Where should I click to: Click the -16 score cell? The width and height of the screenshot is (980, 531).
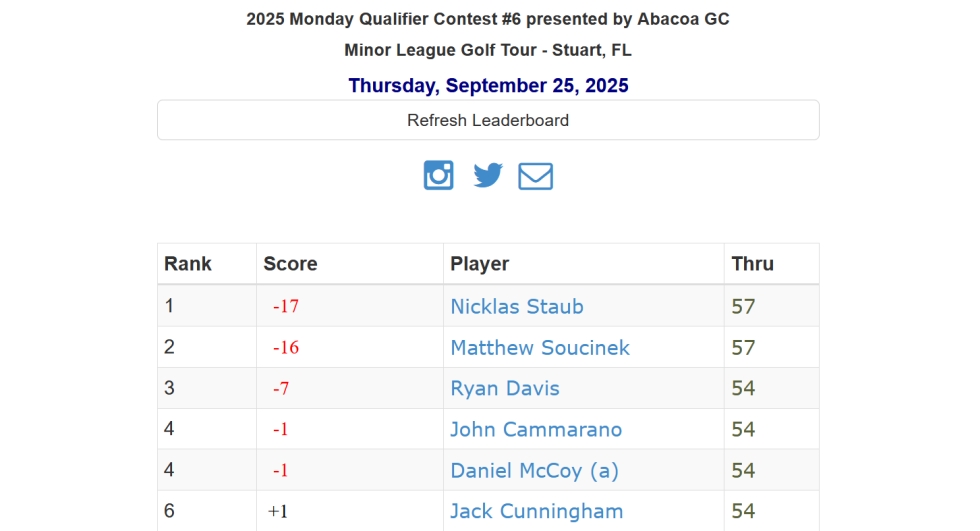point(286,348)
